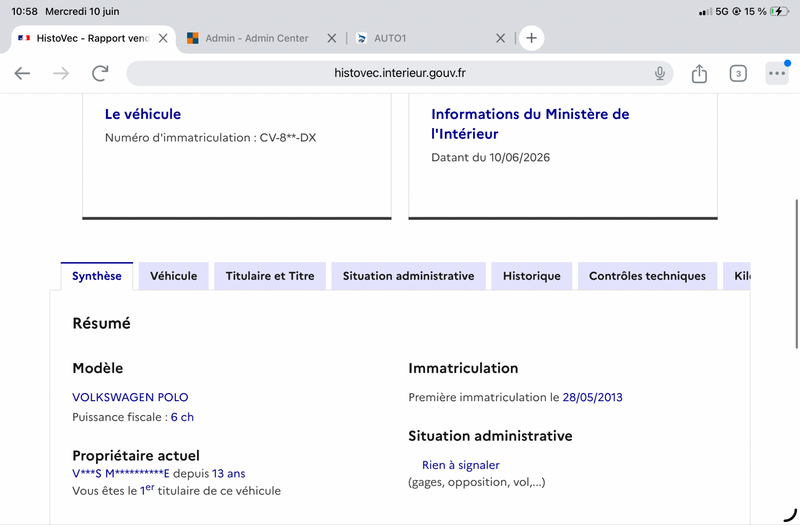Go back with the browser back arrow
Image resolution: width=800 pixels, height=525 pixels.
(22, 73)
